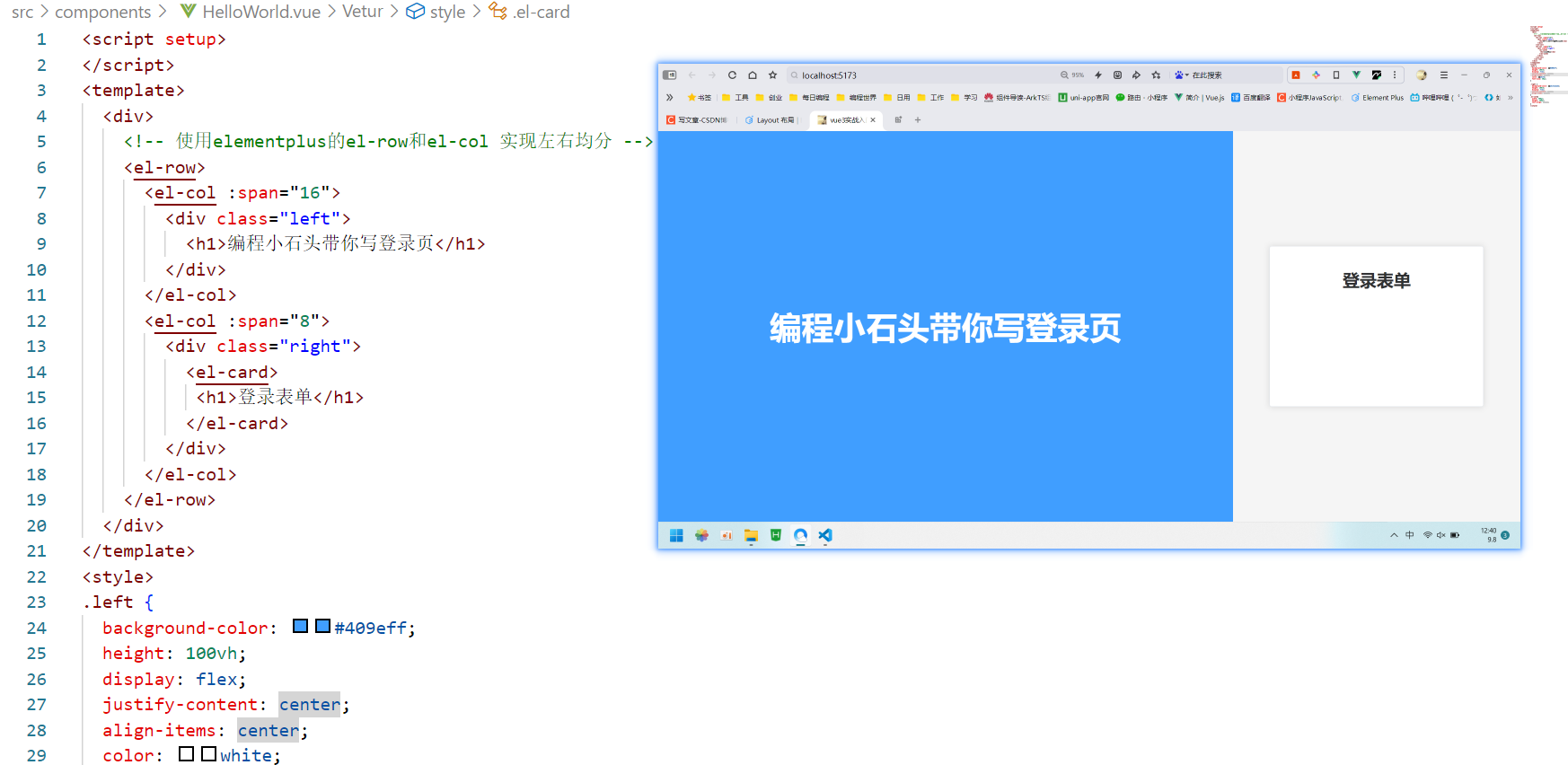Screen dimensions: 1568x765
Task: Open the 创业 bookmark folder
Action: click(770, 97)
